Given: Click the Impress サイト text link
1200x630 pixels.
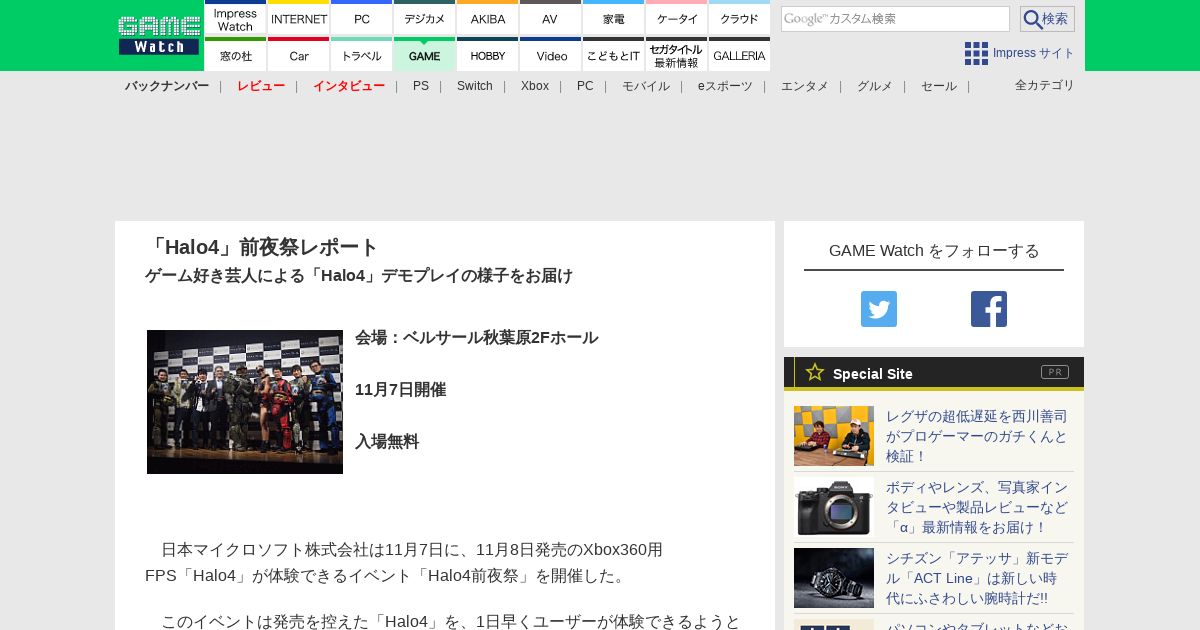Looking at the screenshot, I should [1034, 53].
